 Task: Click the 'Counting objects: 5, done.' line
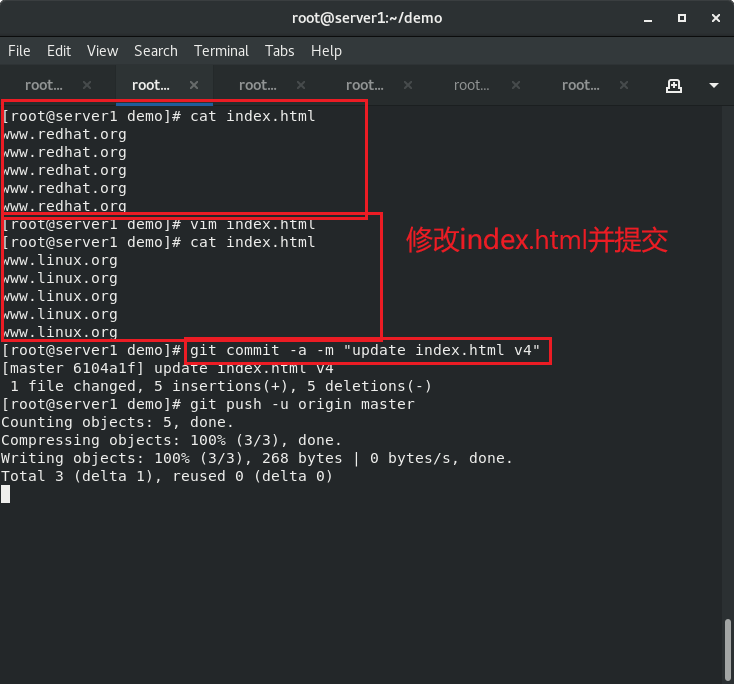[117, 422]
